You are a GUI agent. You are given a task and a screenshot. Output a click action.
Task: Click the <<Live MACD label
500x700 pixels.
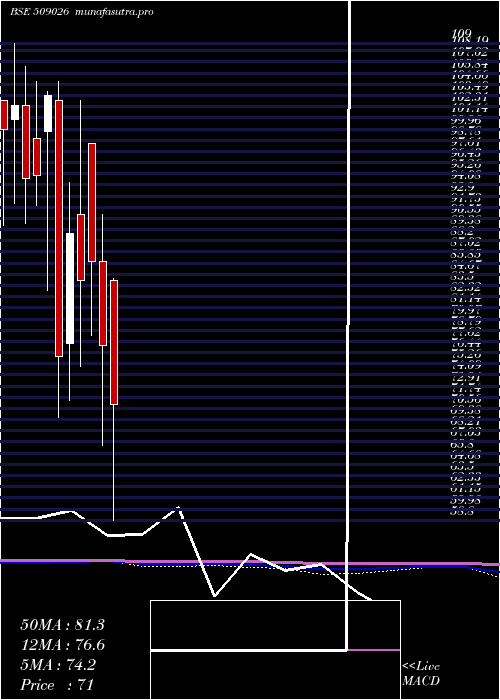(x=421, y=674)
